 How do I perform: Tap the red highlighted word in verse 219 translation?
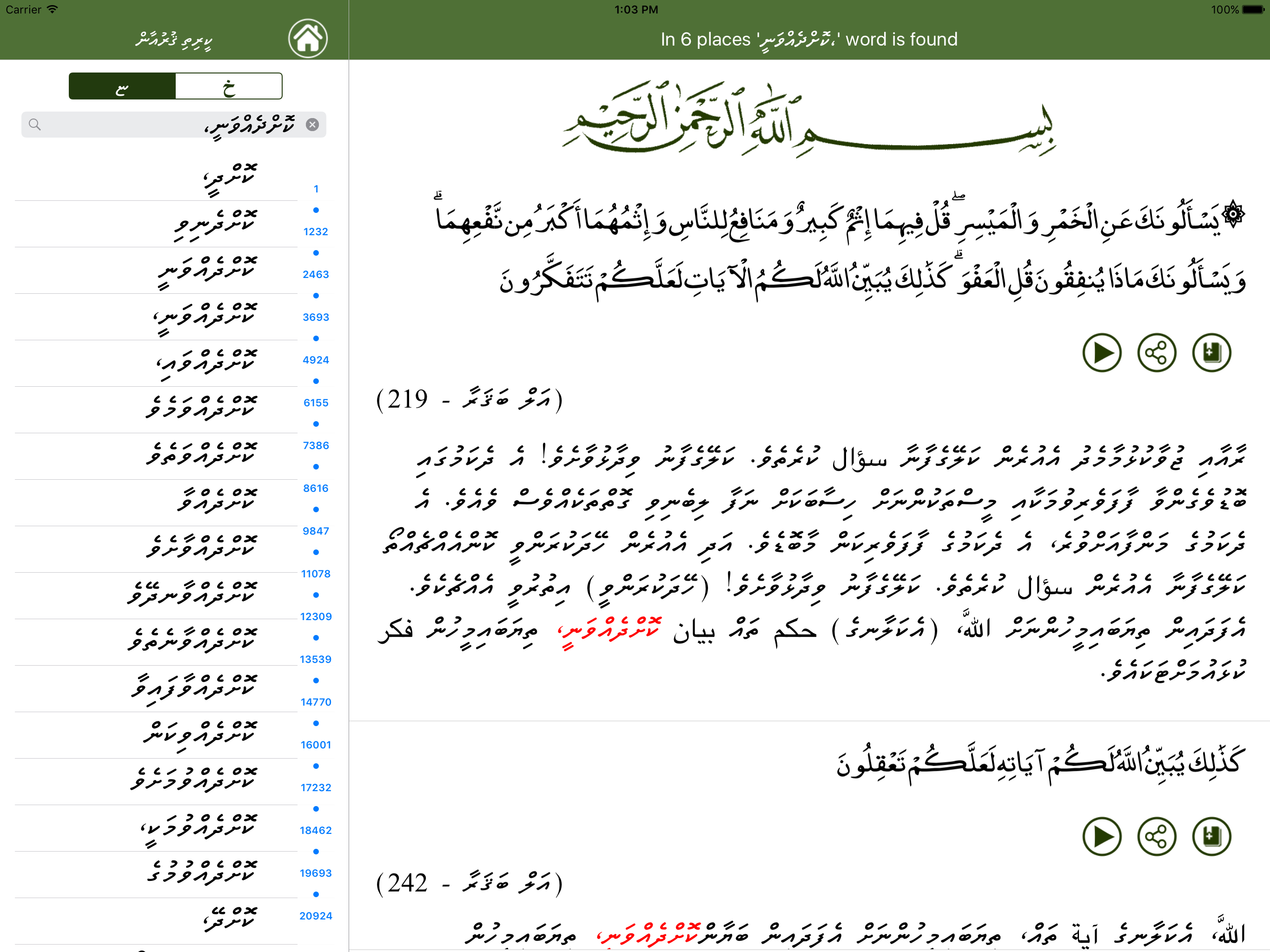point(610,632)
